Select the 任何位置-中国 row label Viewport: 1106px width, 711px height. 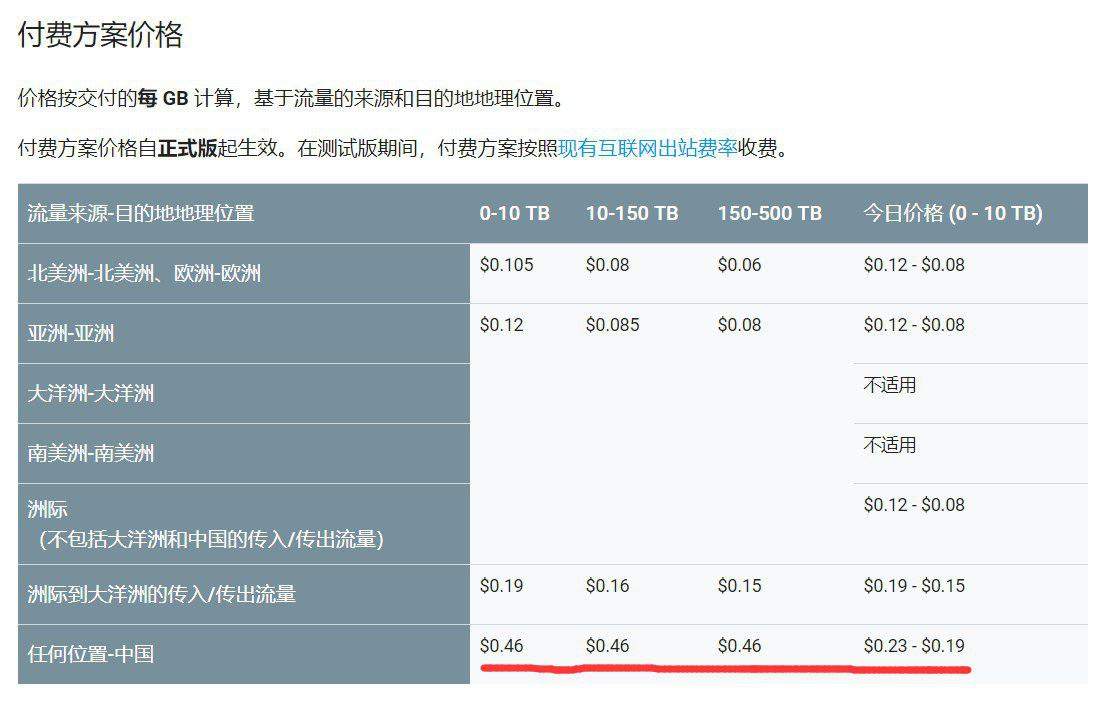(90, 654)
